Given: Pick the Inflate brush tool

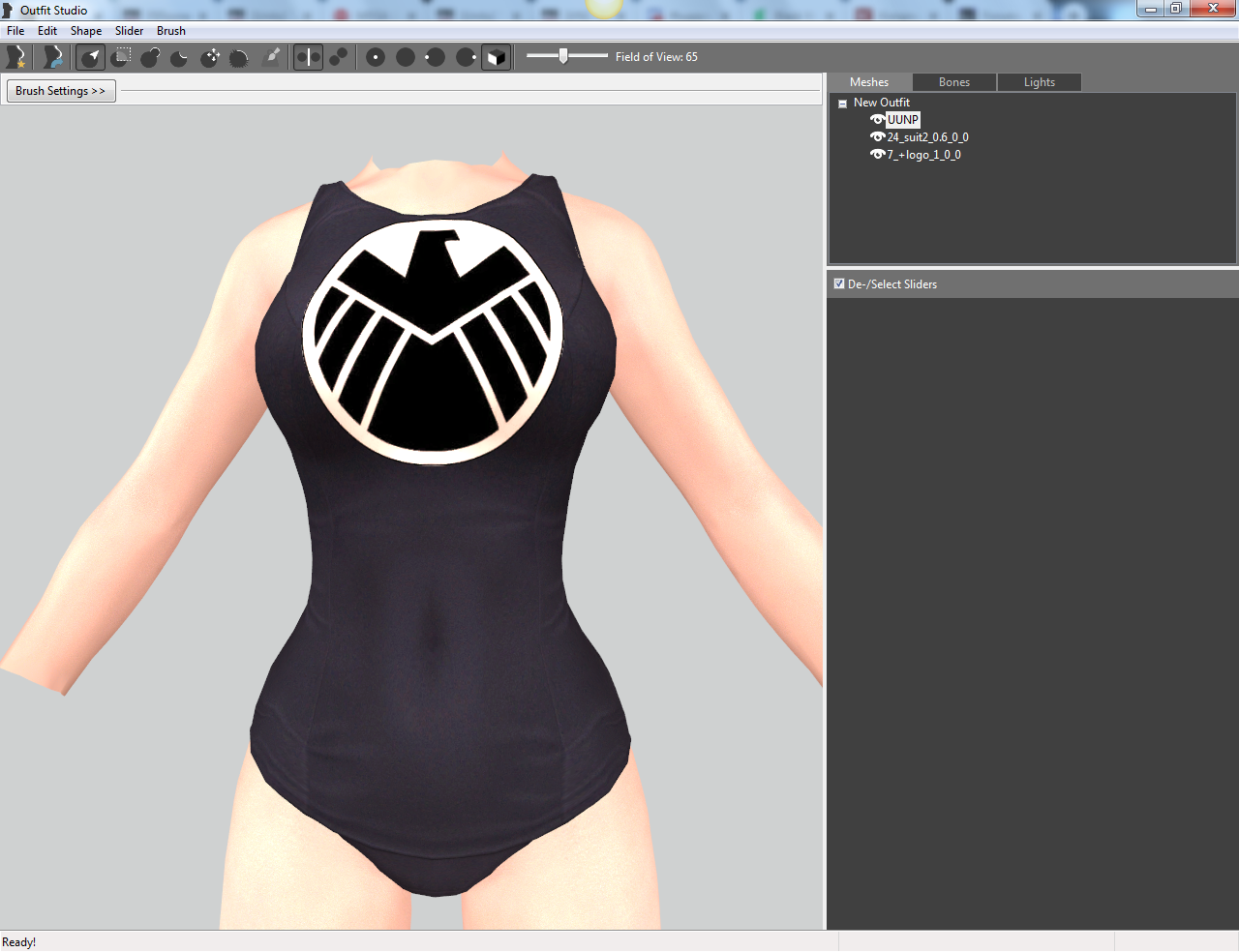Looking at the screenshot, I should click(x=150, y=57).
